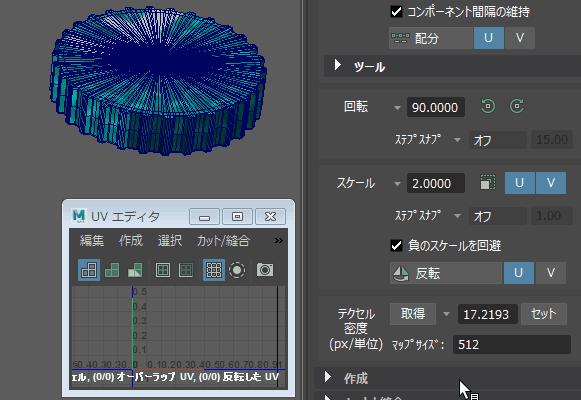Open 編集 menu in UV エディタ

92,241
